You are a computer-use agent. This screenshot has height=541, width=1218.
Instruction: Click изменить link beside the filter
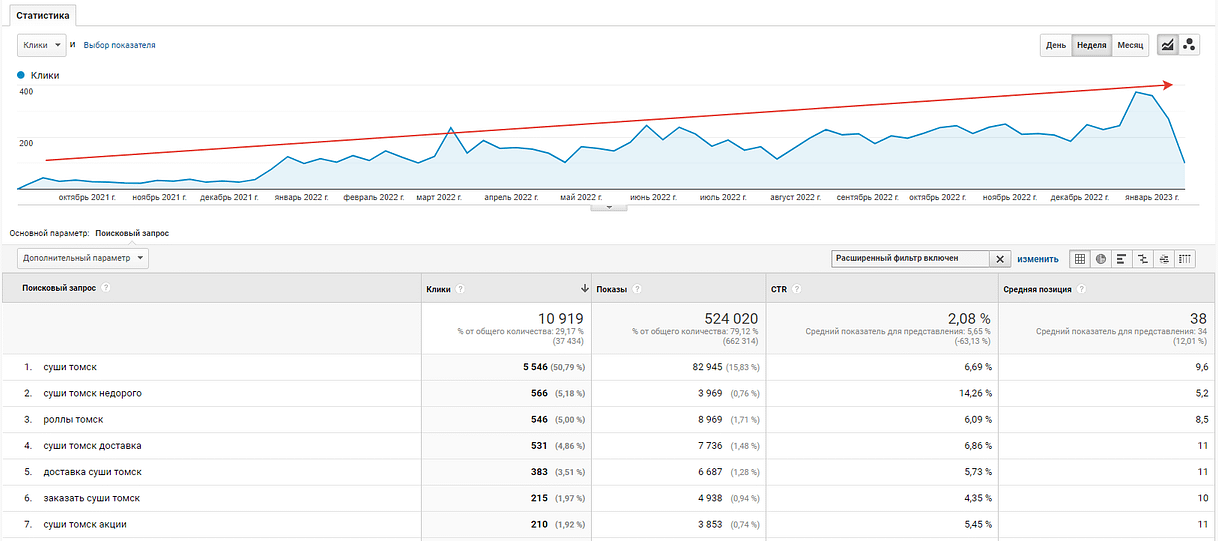click(1037, 259)
